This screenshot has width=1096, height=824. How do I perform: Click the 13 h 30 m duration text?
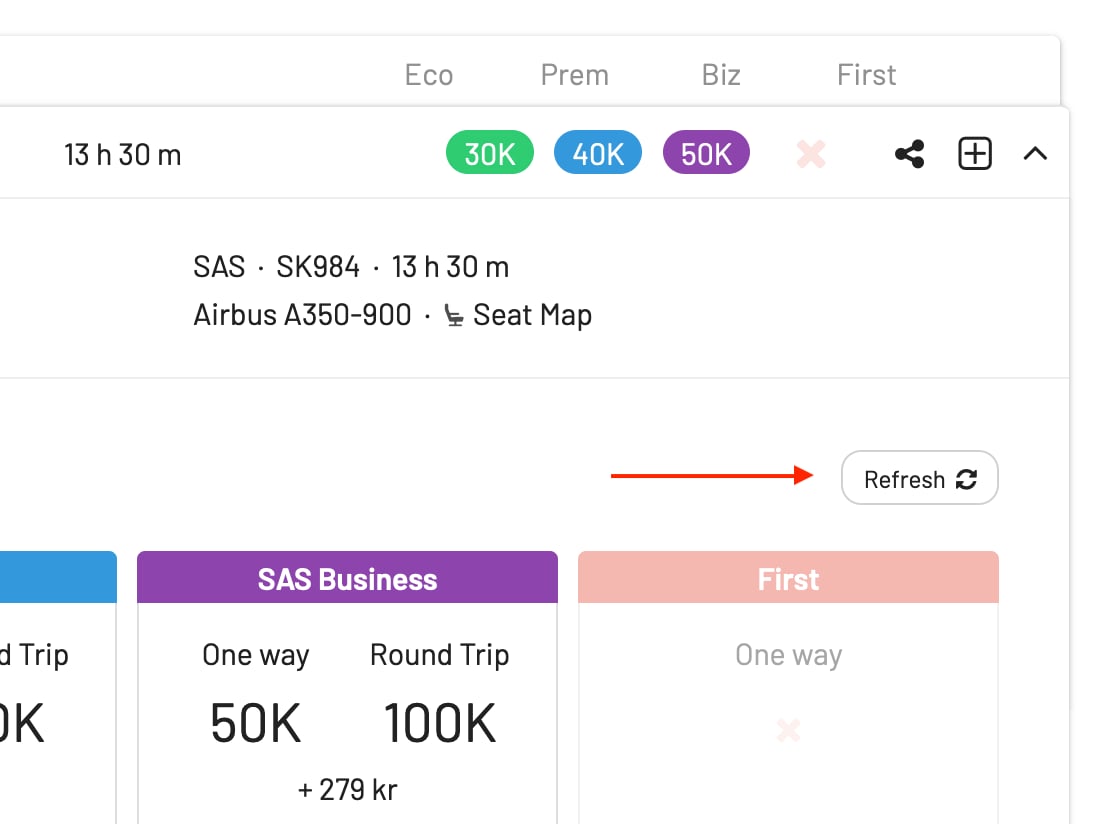coord(122,153)
